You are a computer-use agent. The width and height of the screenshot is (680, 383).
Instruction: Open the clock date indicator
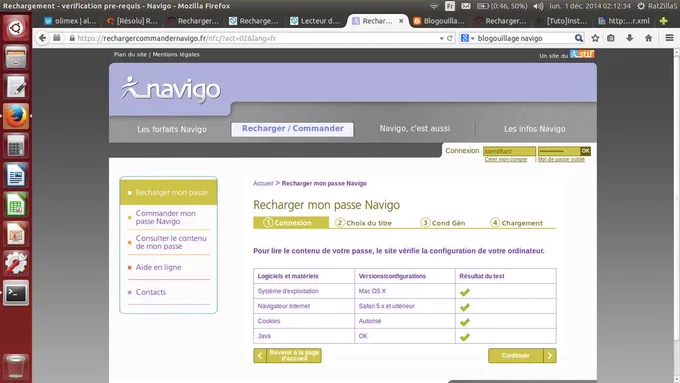590,6
